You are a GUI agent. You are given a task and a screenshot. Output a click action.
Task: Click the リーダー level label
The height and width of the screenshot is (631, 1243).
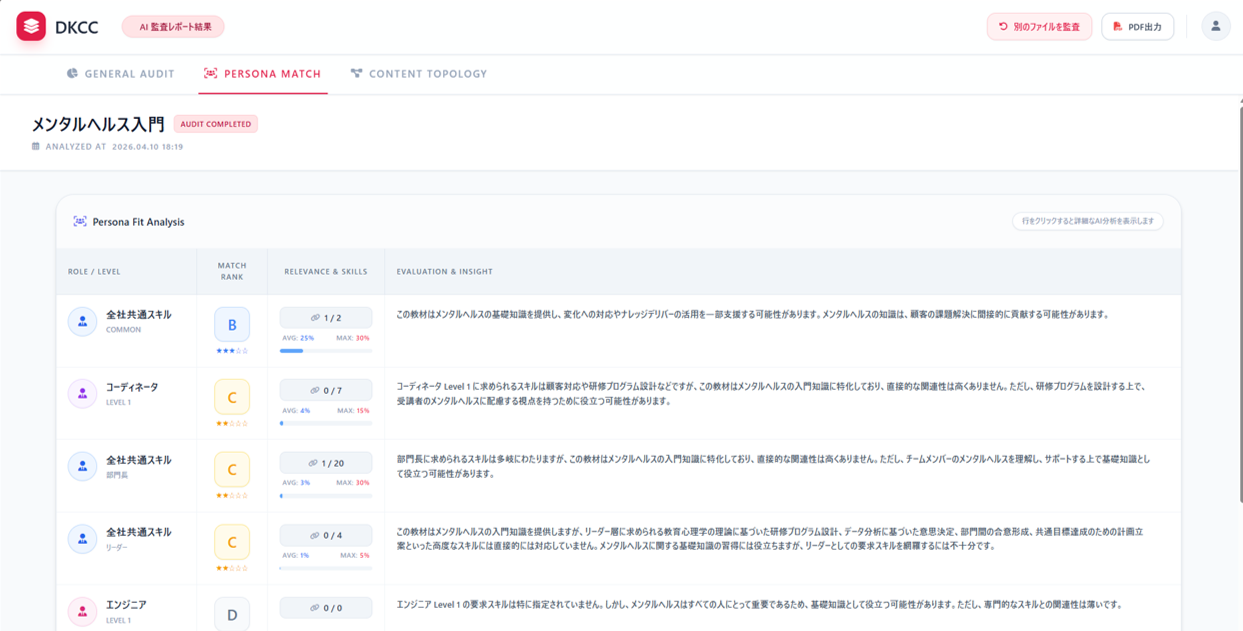click(117, 548)
